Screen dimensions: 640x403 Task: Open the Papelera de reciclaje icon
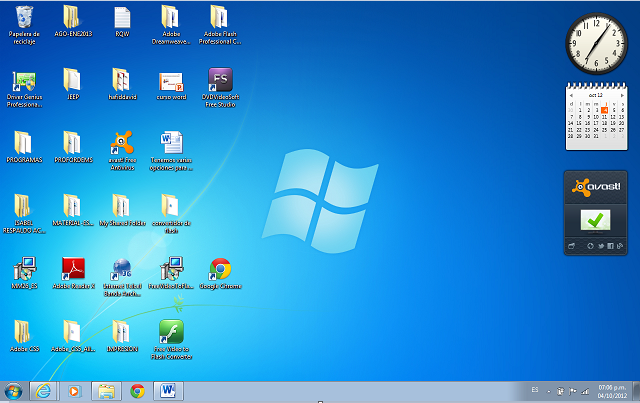[22, 18]
